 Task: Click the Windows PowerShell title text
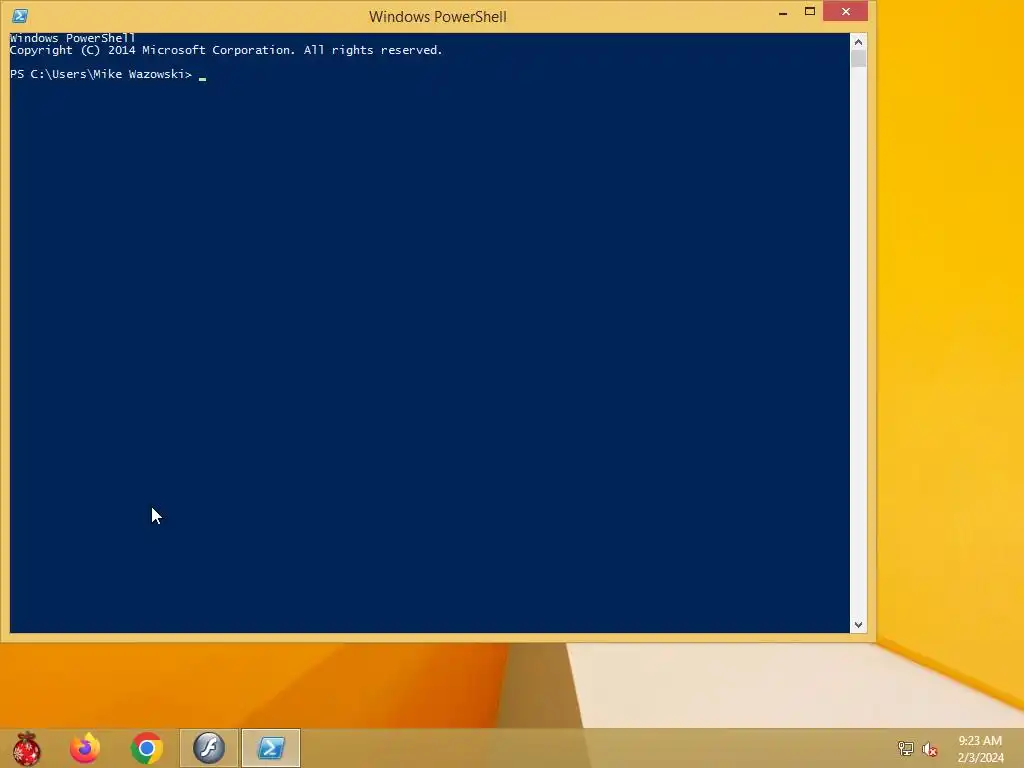tap(438, 16)
